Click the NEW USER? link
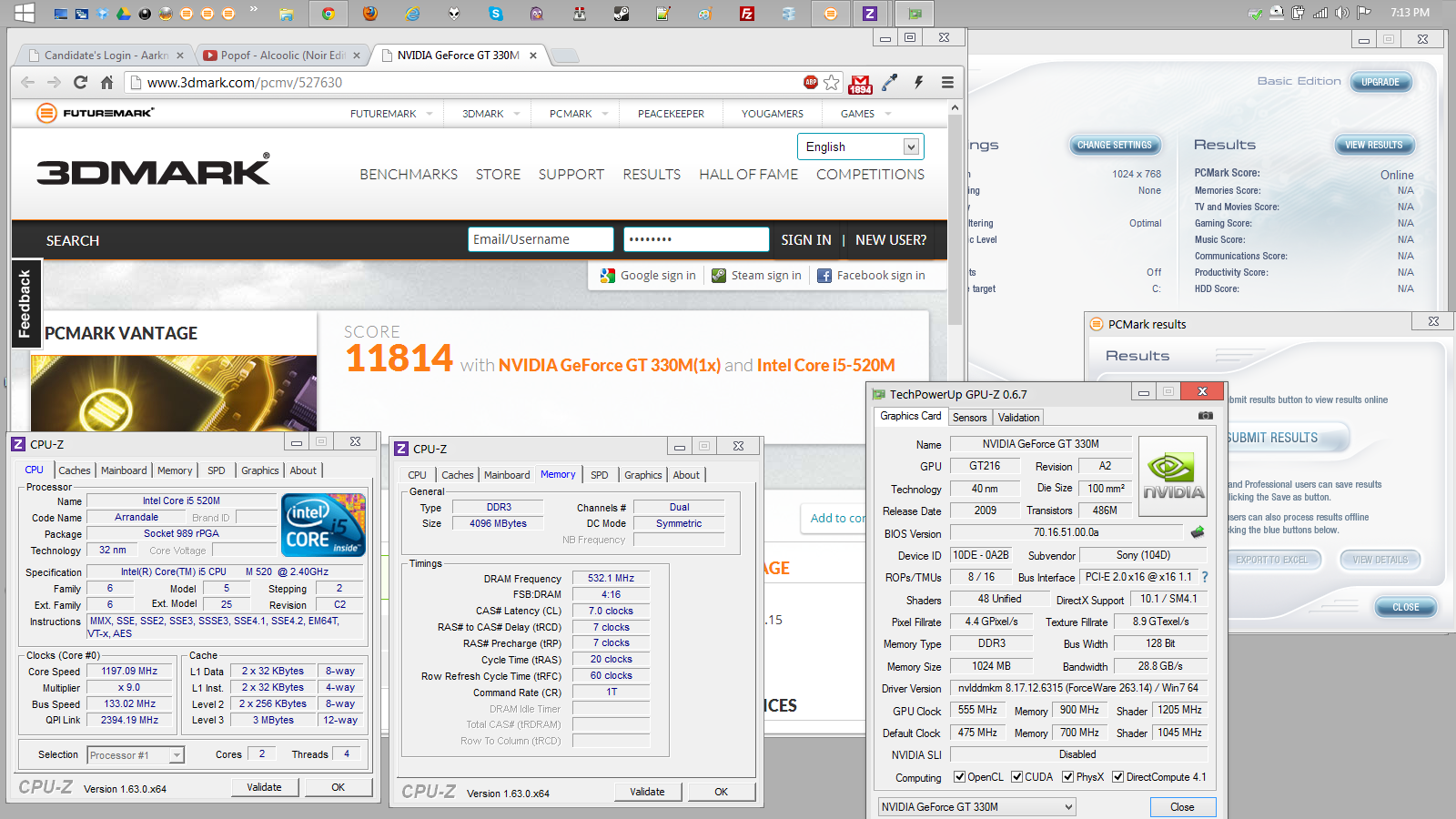The width and height of the screenshot is (1456, 819). pyautogui.click(x=891, y=240)
